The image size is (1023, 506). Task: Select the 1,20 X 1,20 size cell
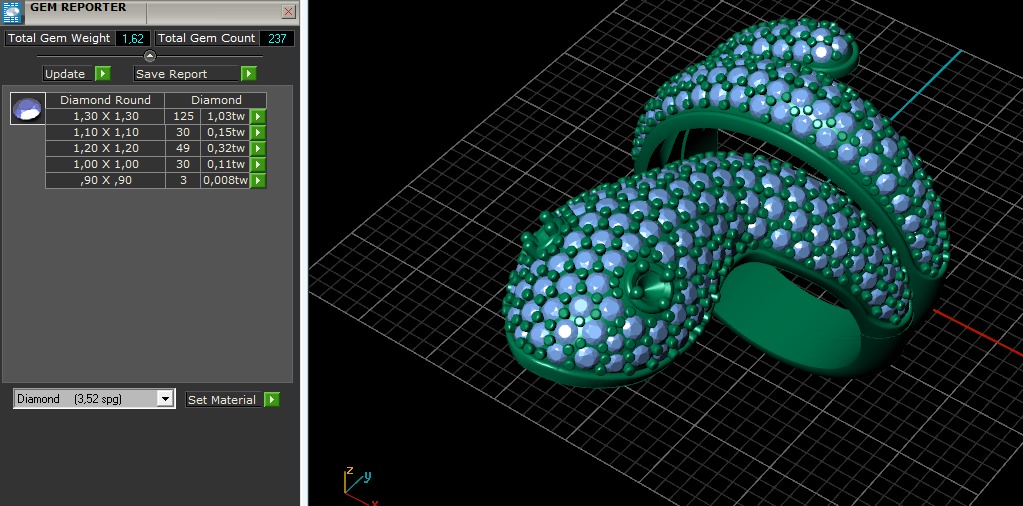[x=105, y=148]
